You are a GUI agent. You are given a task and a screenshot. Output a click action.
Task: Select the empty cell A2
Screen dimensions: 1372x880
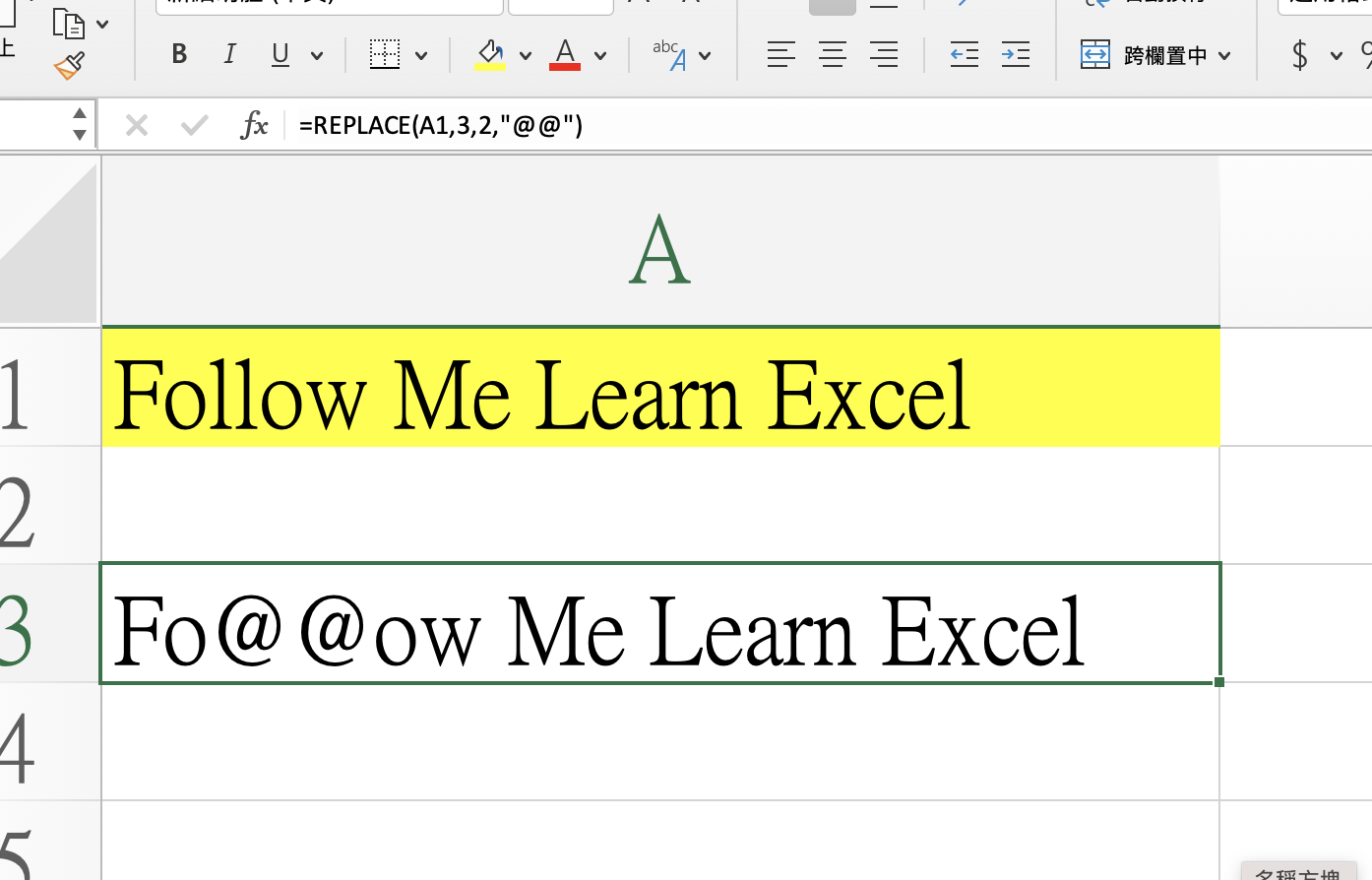(660, 505)
